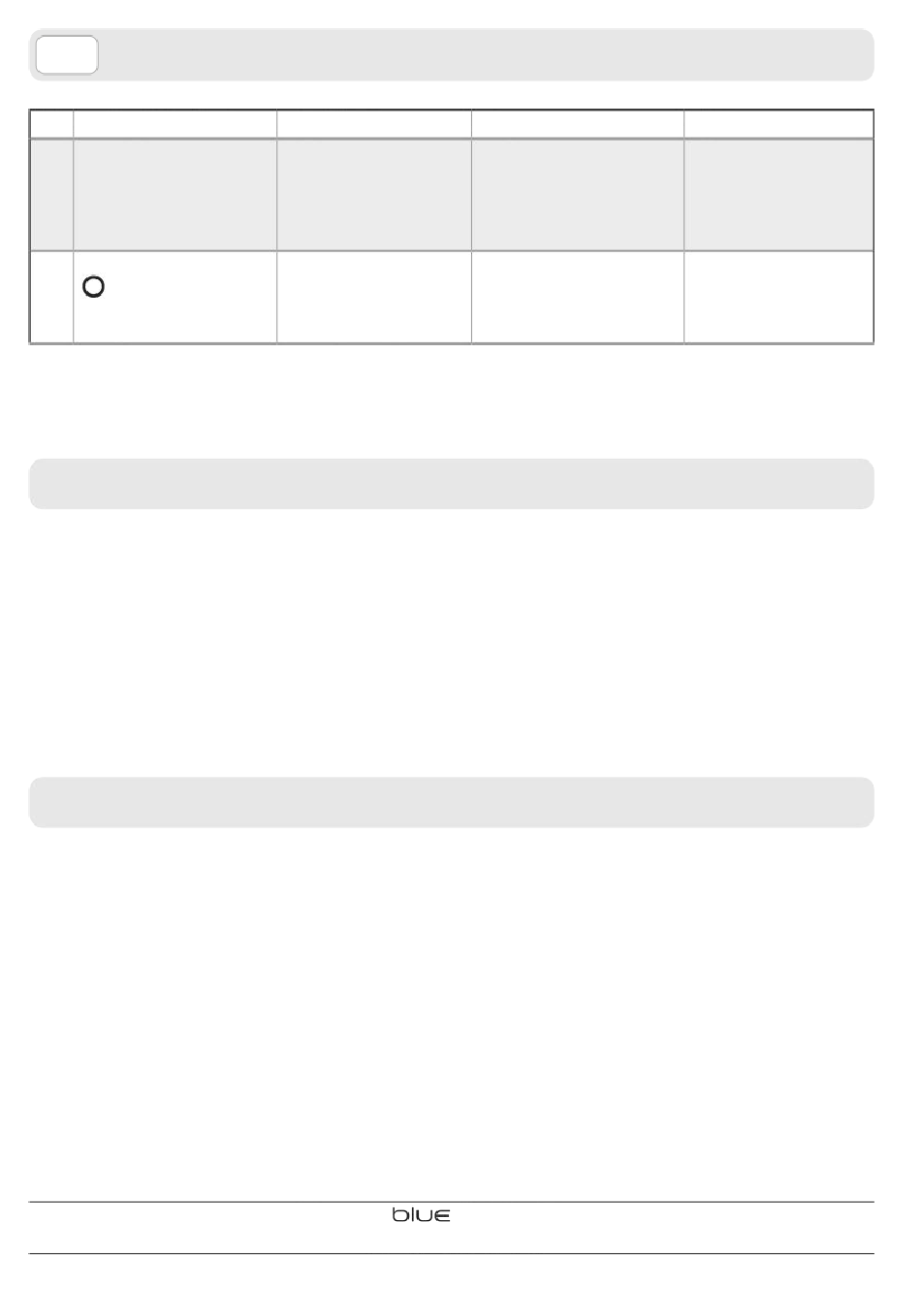Viewport: 921px width, 1316px height.
Task: Click the white rounded box in top banner
Action: click(x=66, y=54)
